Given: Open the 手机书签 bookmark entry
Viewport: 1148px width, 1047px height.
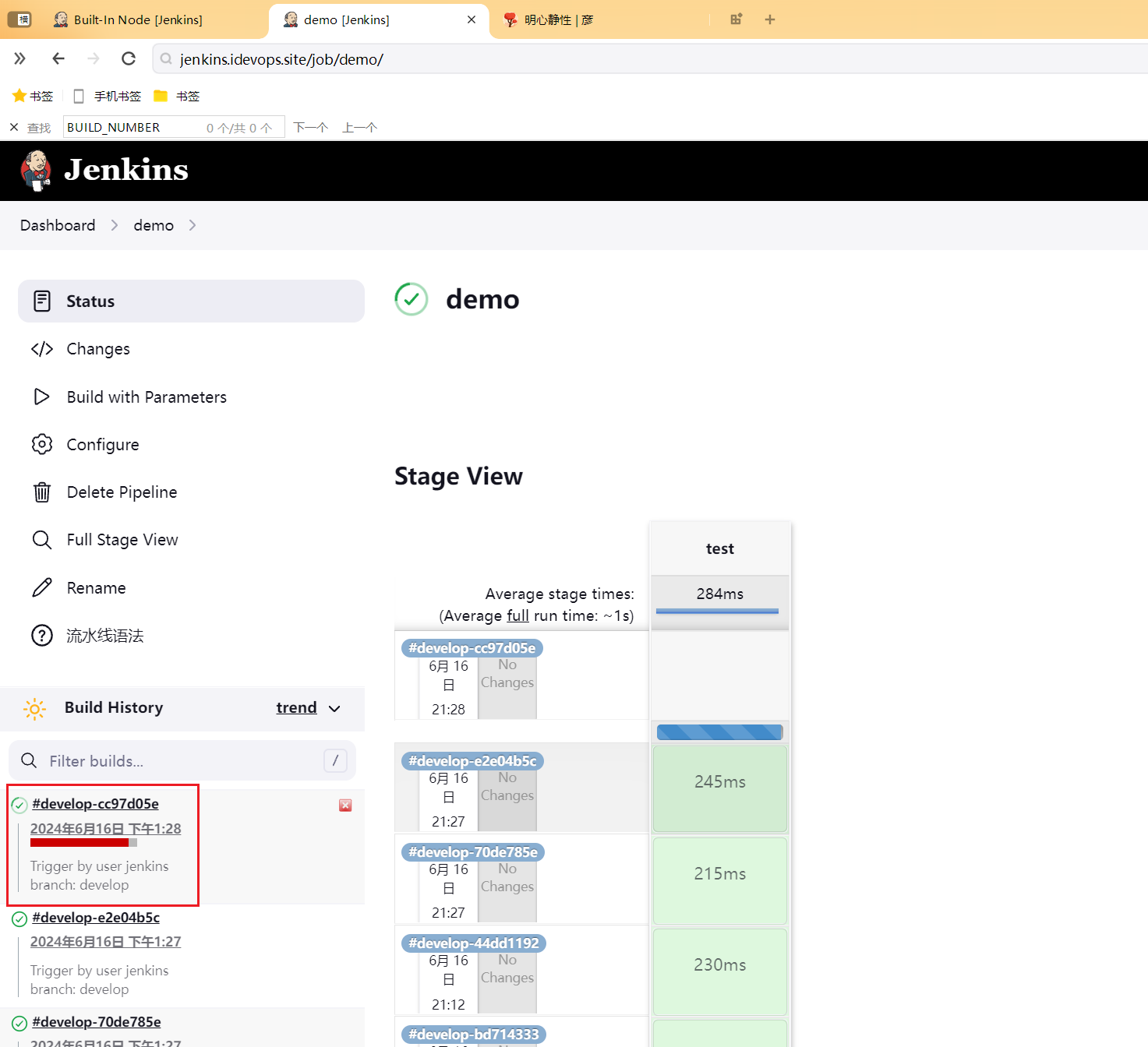Looking at the screenshot, I should pos(107,96).
